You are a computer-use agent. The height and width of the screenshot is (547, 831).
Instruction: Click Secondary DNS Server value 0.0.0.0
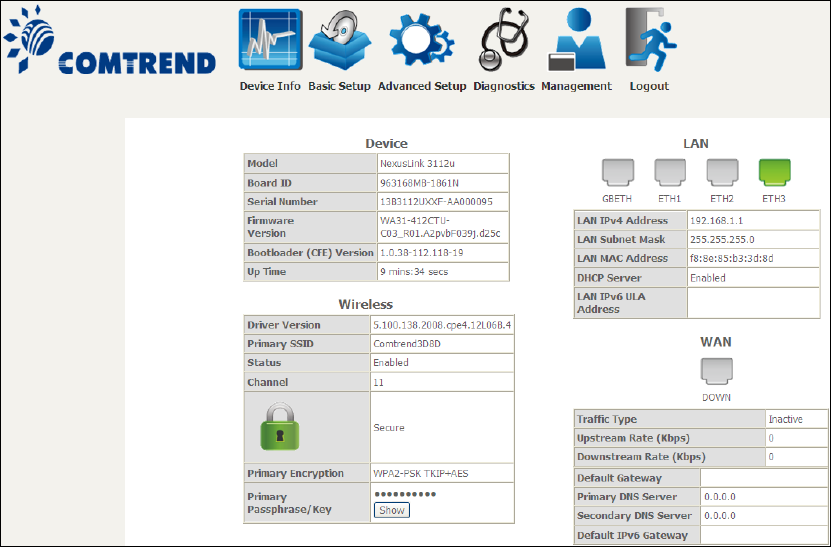click(x=720, y=516)
